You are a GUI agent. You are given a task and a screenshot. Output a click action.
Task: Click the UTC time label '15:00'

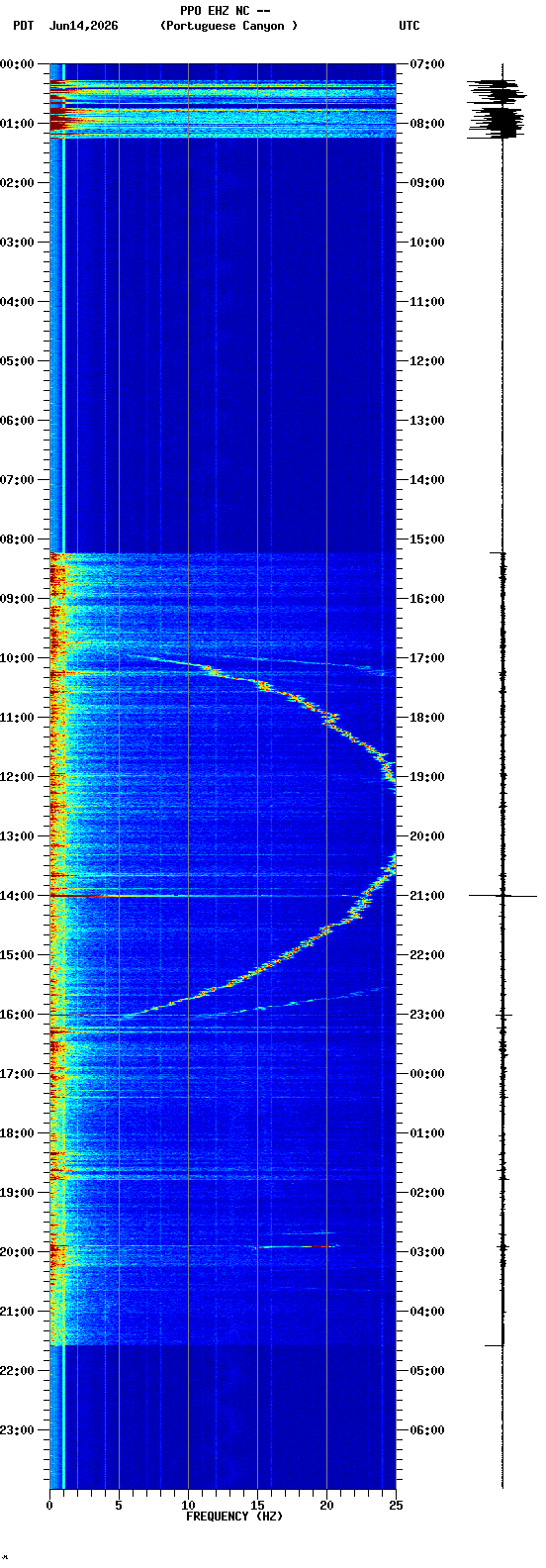click(427, 539)
